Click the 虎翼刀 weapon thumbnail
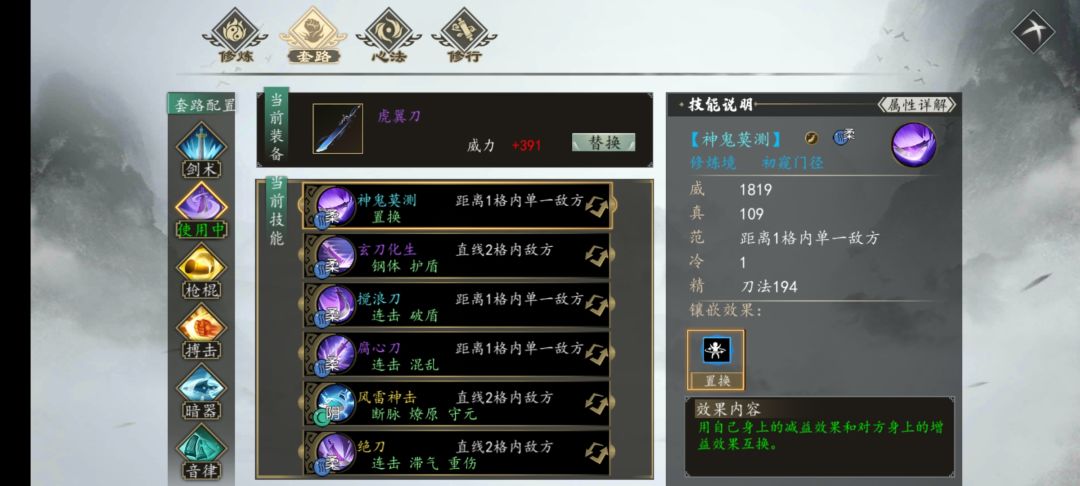The width and height of the screenshot is (1080, 486). tap(338, 129)
